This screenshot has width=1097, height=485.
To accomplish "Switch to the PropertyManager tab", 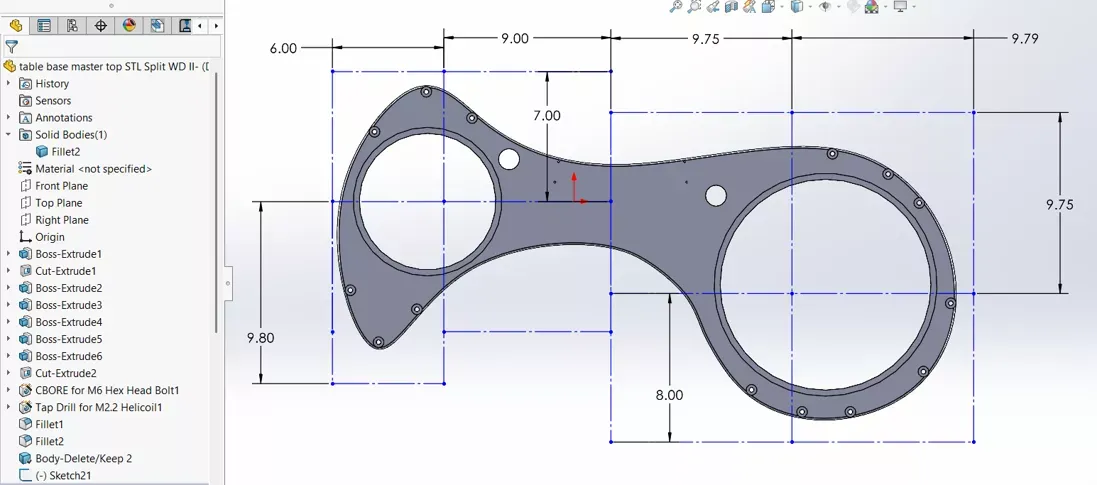I will pyautogui.click(x=44, y=26).
